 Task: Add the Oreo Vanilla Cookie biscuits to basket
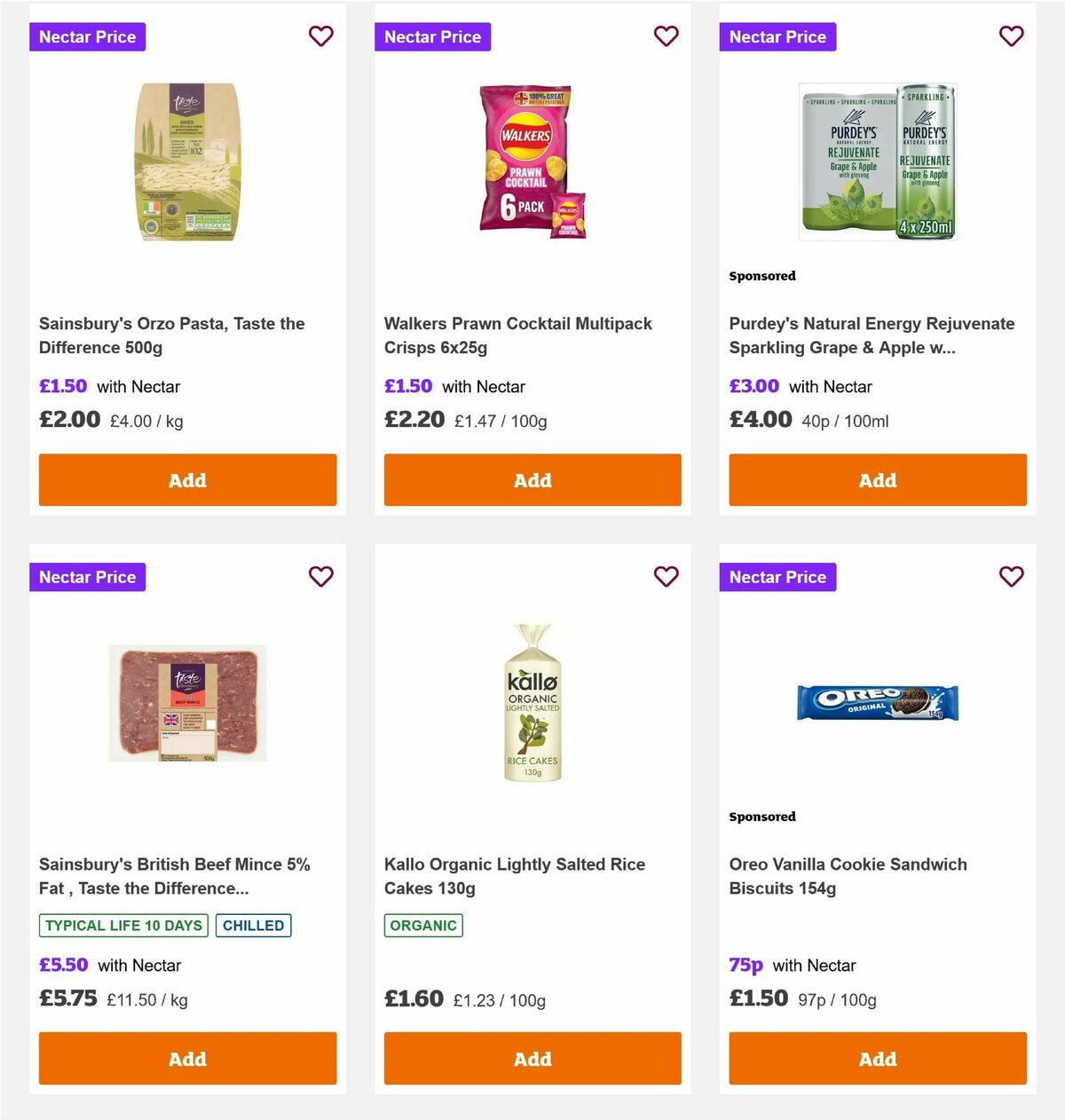[877, 1059]
